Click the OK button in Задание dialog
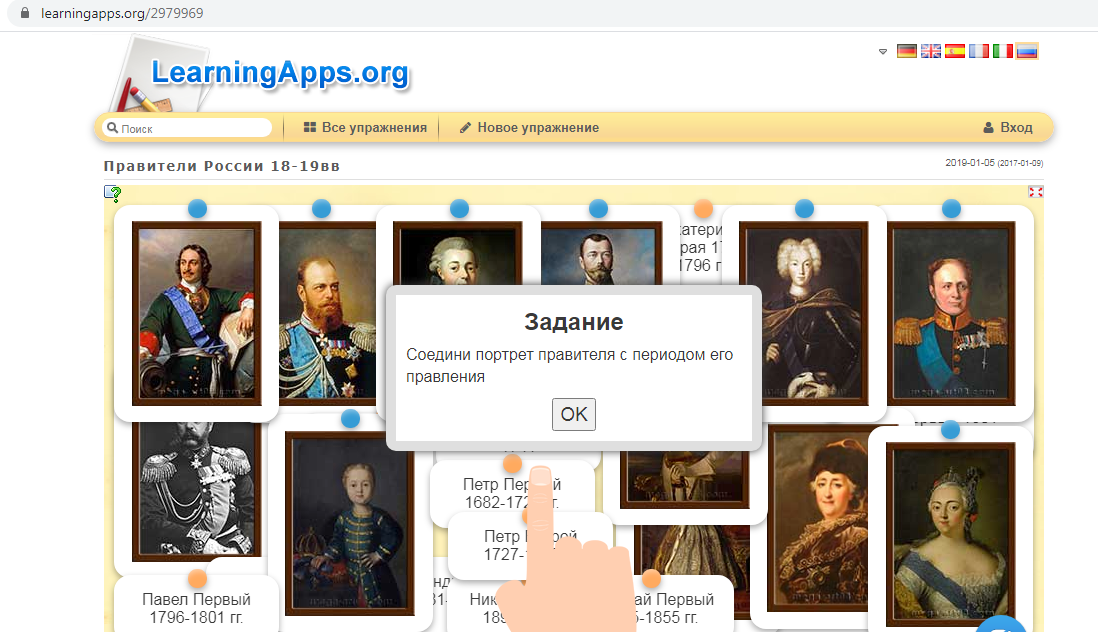This screenshot has height=632, width=1098. (574, 414)
